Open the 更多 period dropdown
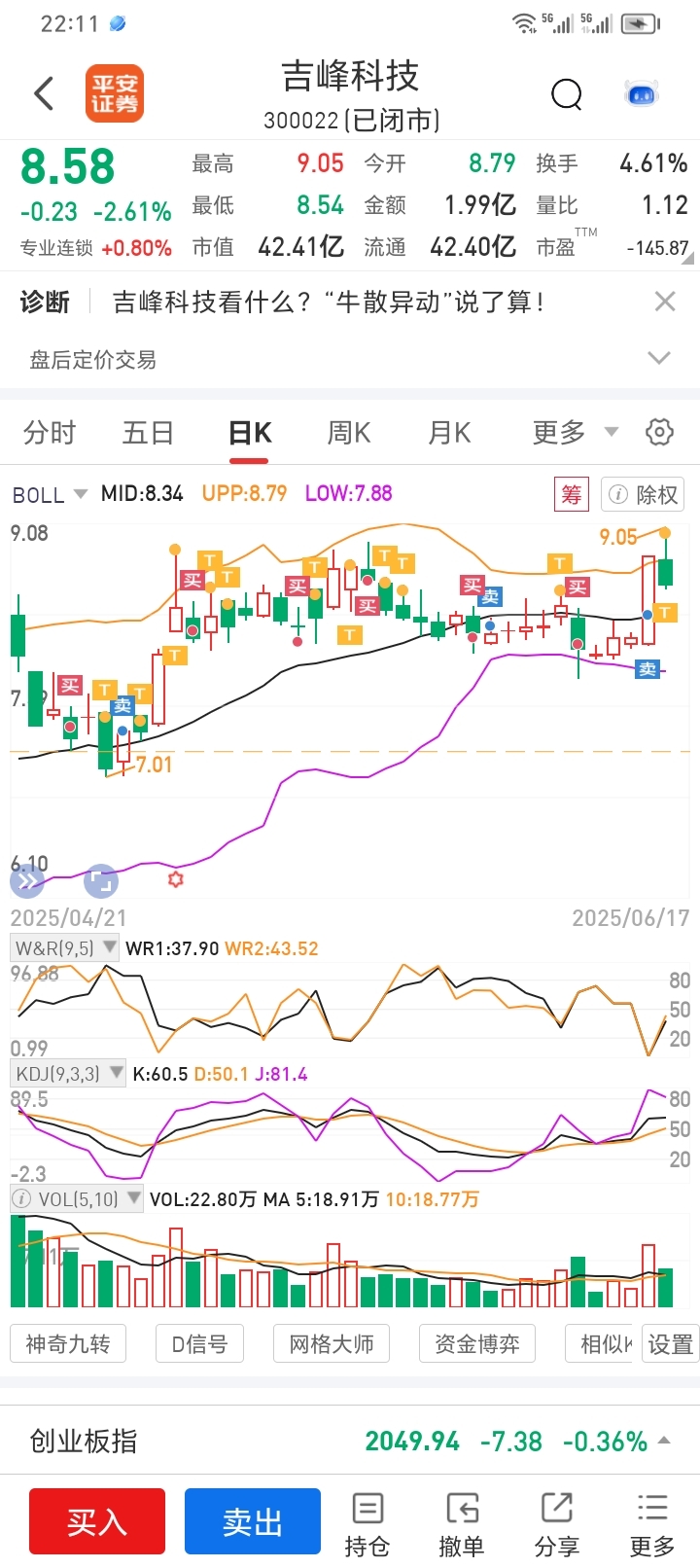 [x=575, y=432]
